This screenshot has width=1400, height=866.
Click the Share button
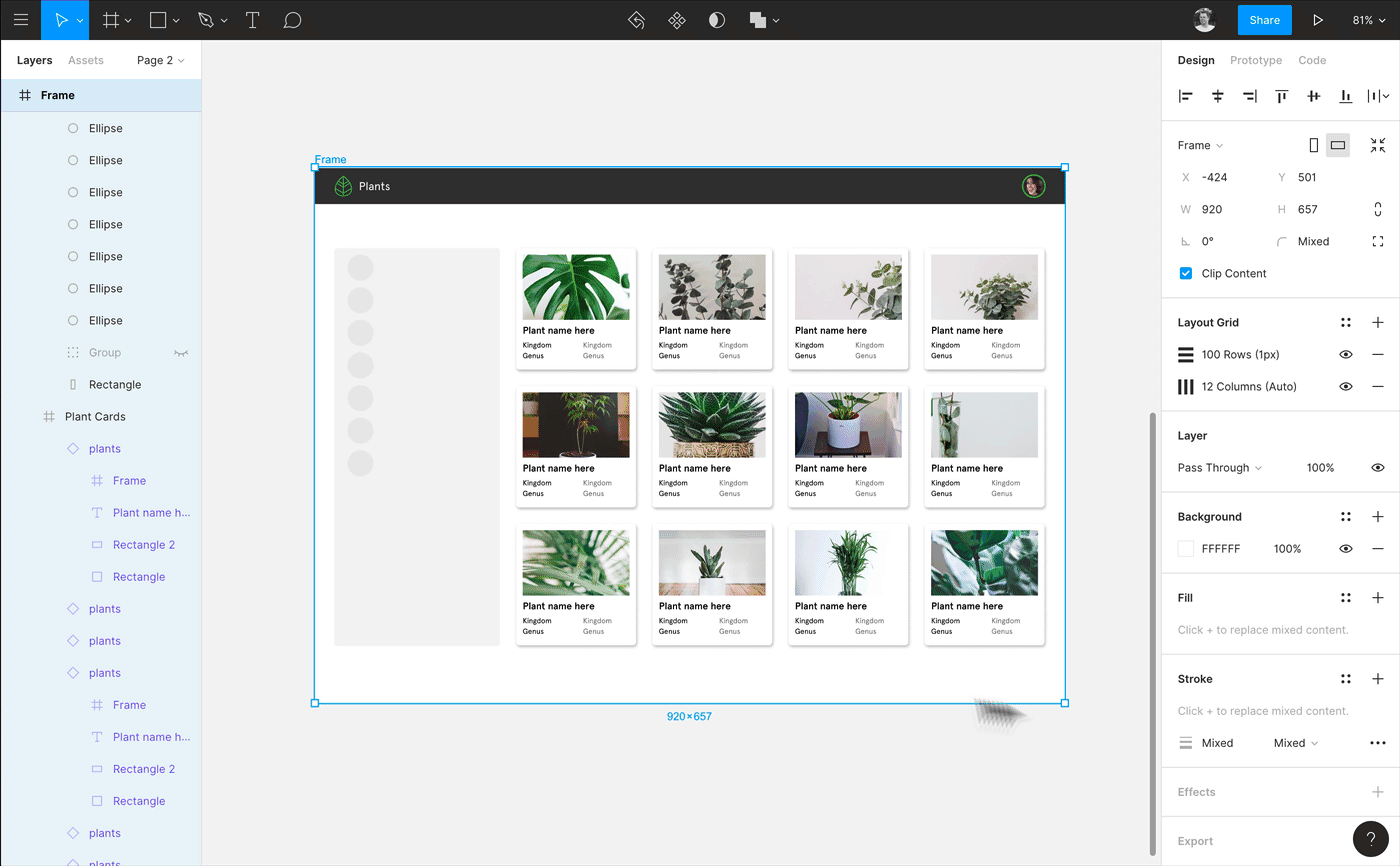pos(1264,20)
